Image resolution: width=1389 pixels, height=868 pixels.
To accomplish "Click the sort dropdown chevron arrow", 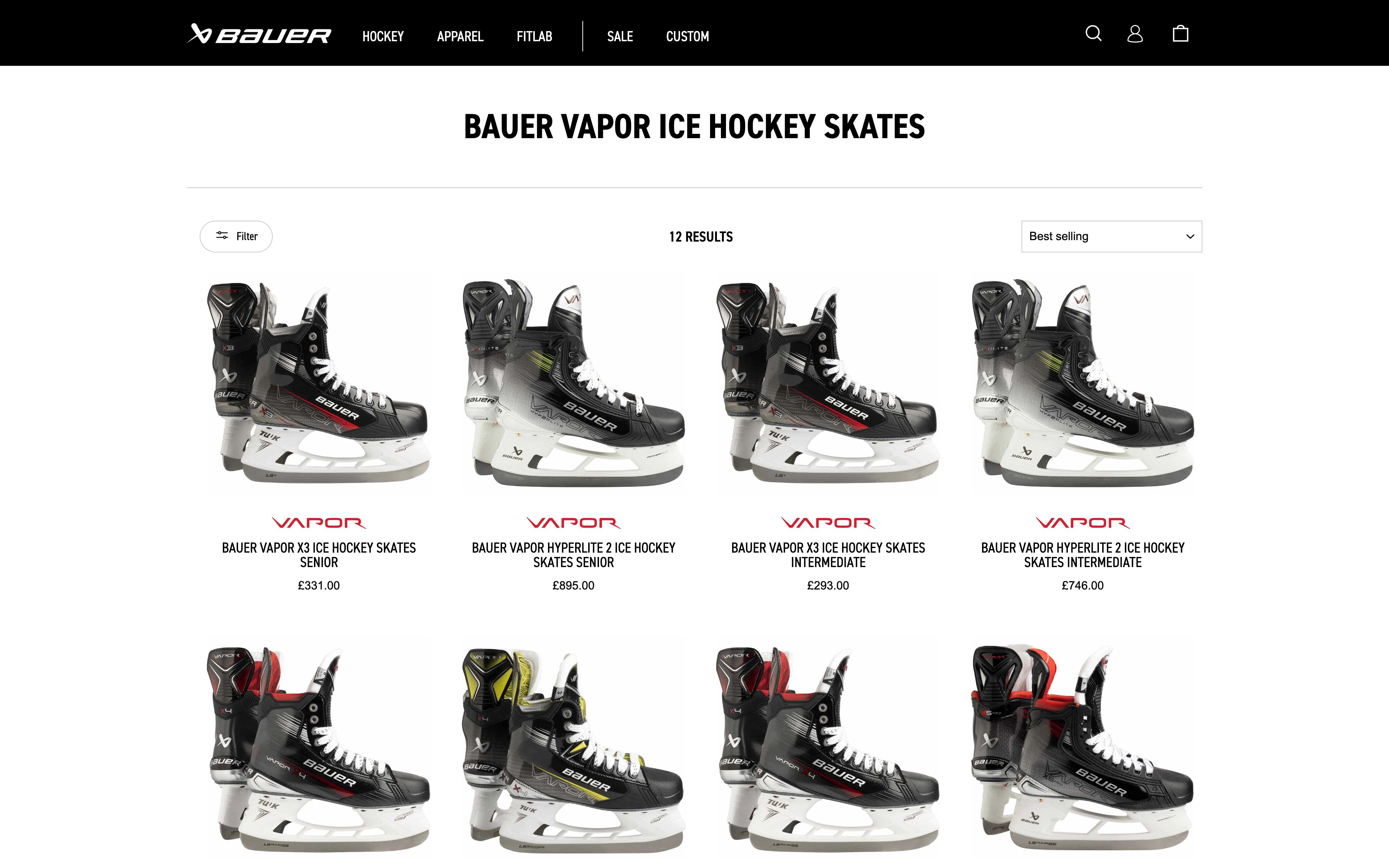I will (1190, 237).
